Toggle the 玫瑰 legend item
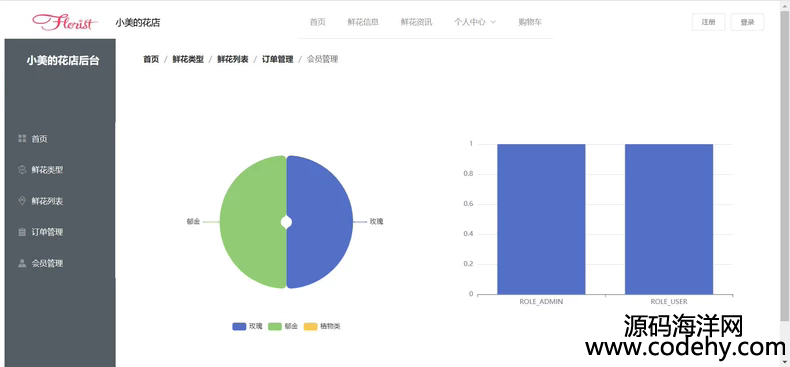 pyautogui.click(x=247, y=326)
